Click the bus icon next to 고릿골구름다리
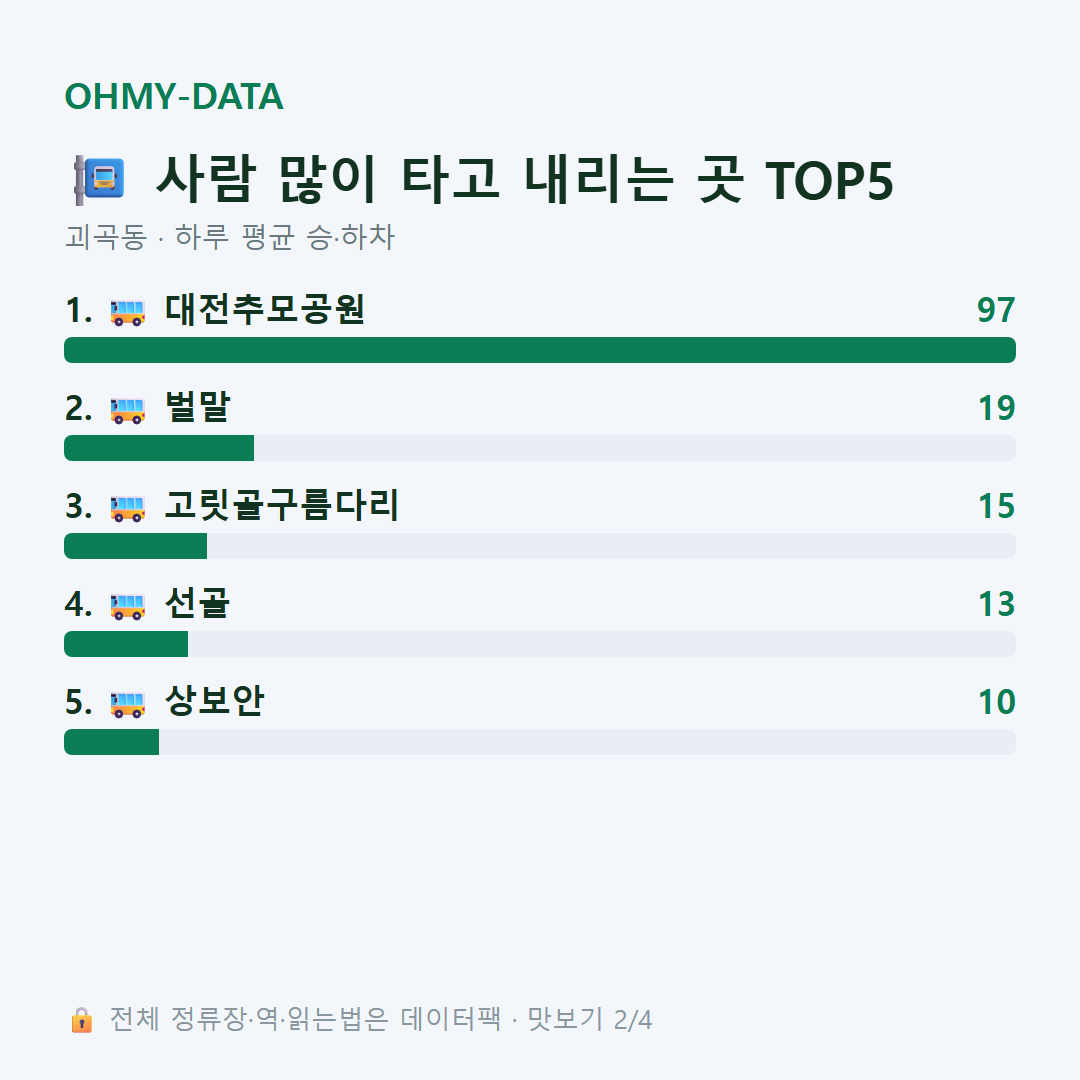Screen dimensions: 1080x1080 [x=128, y=508]
